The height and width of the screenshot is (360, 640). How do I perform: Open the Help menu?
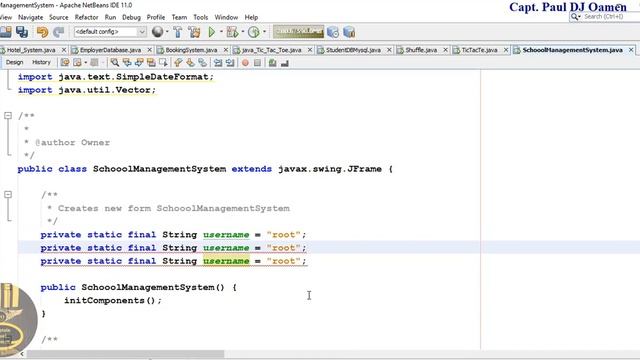(251, 18)
